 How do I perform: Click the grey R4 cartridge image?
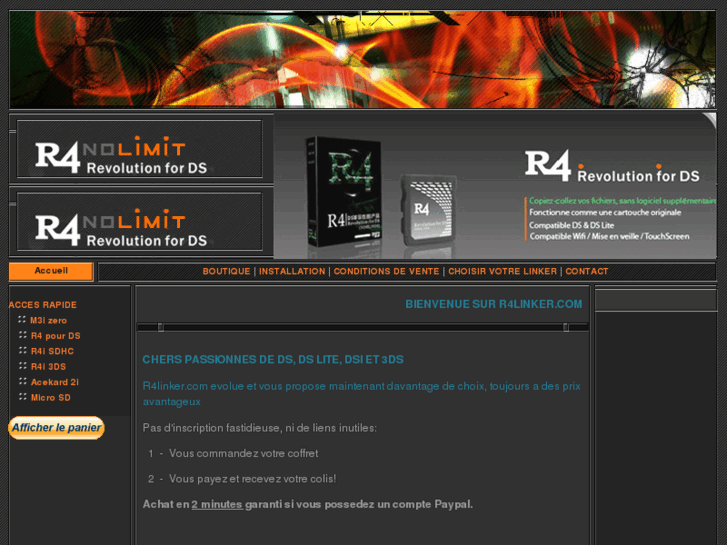coord(428,210)
